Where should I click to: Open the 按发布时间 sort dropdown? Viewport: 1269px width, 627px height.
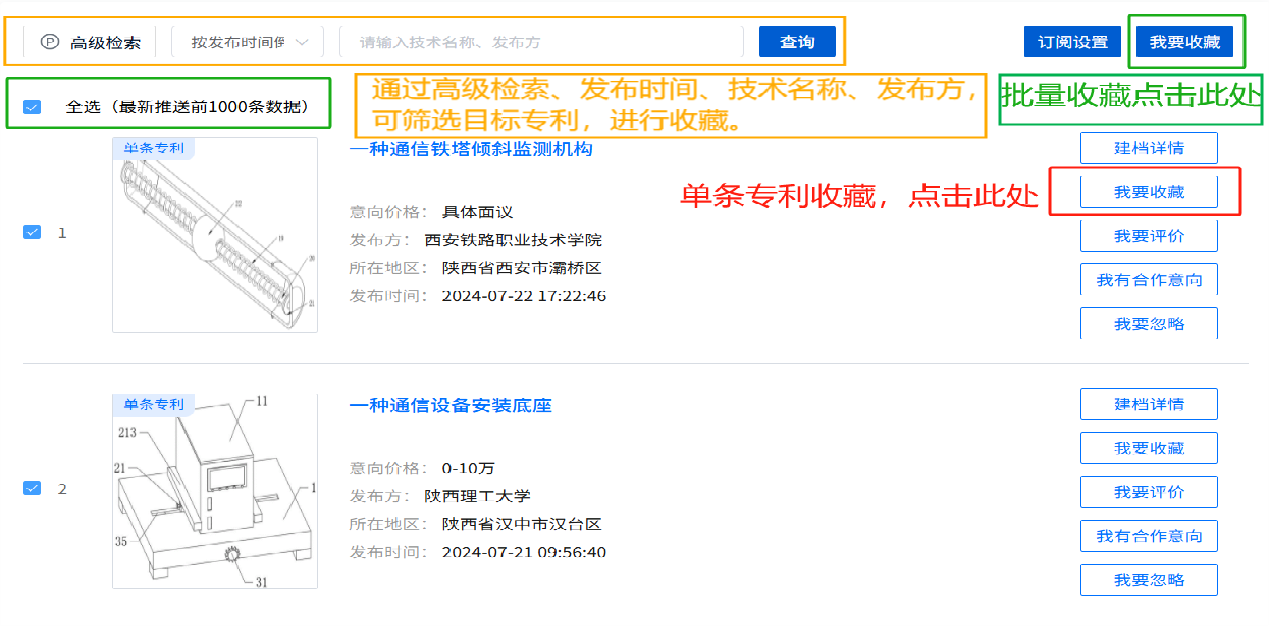(x=250, y=42)
